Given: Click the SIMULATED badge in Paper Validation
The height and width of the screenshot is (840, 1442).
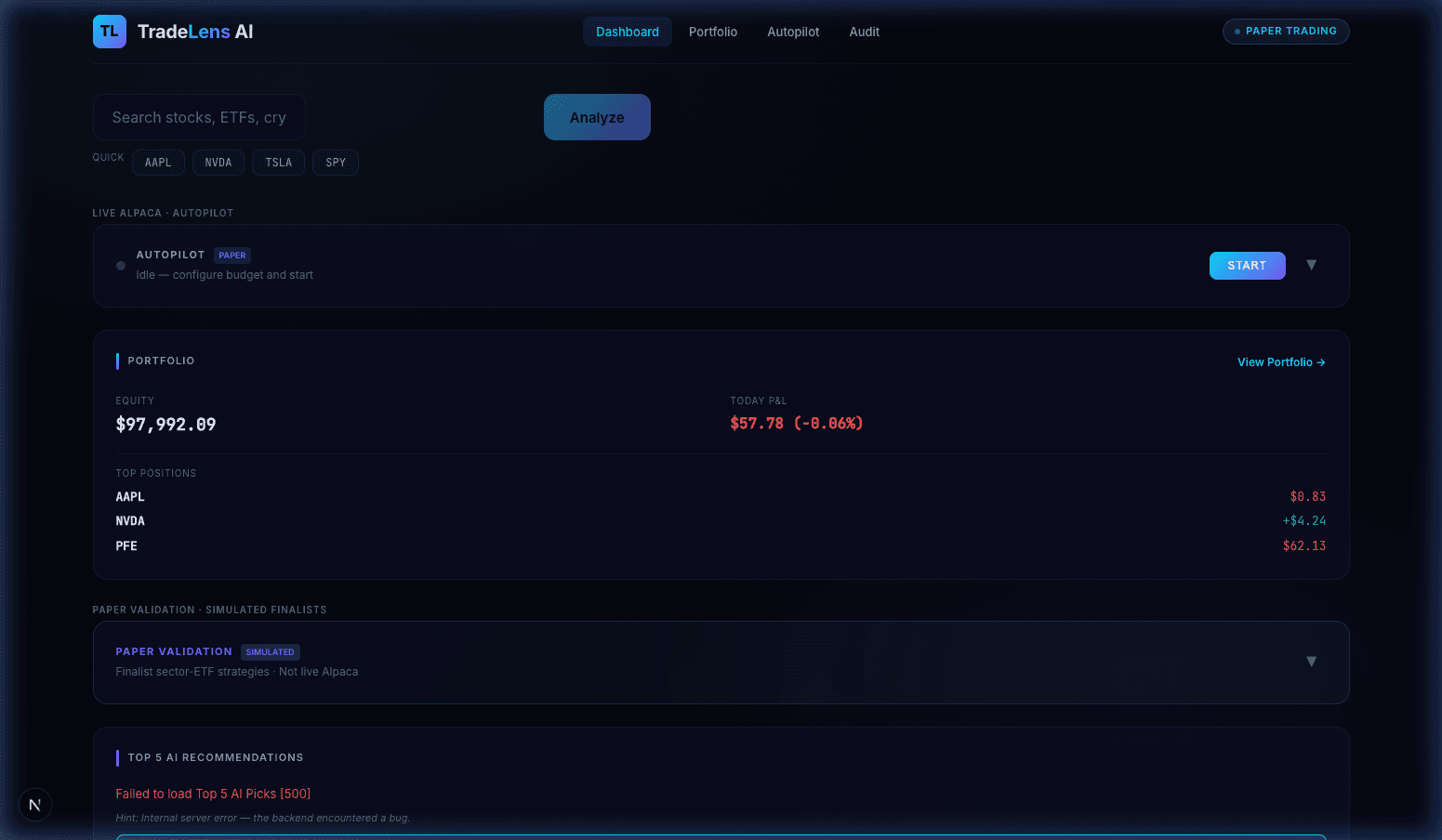Looking at the screenshot, I should coord(270,651).
